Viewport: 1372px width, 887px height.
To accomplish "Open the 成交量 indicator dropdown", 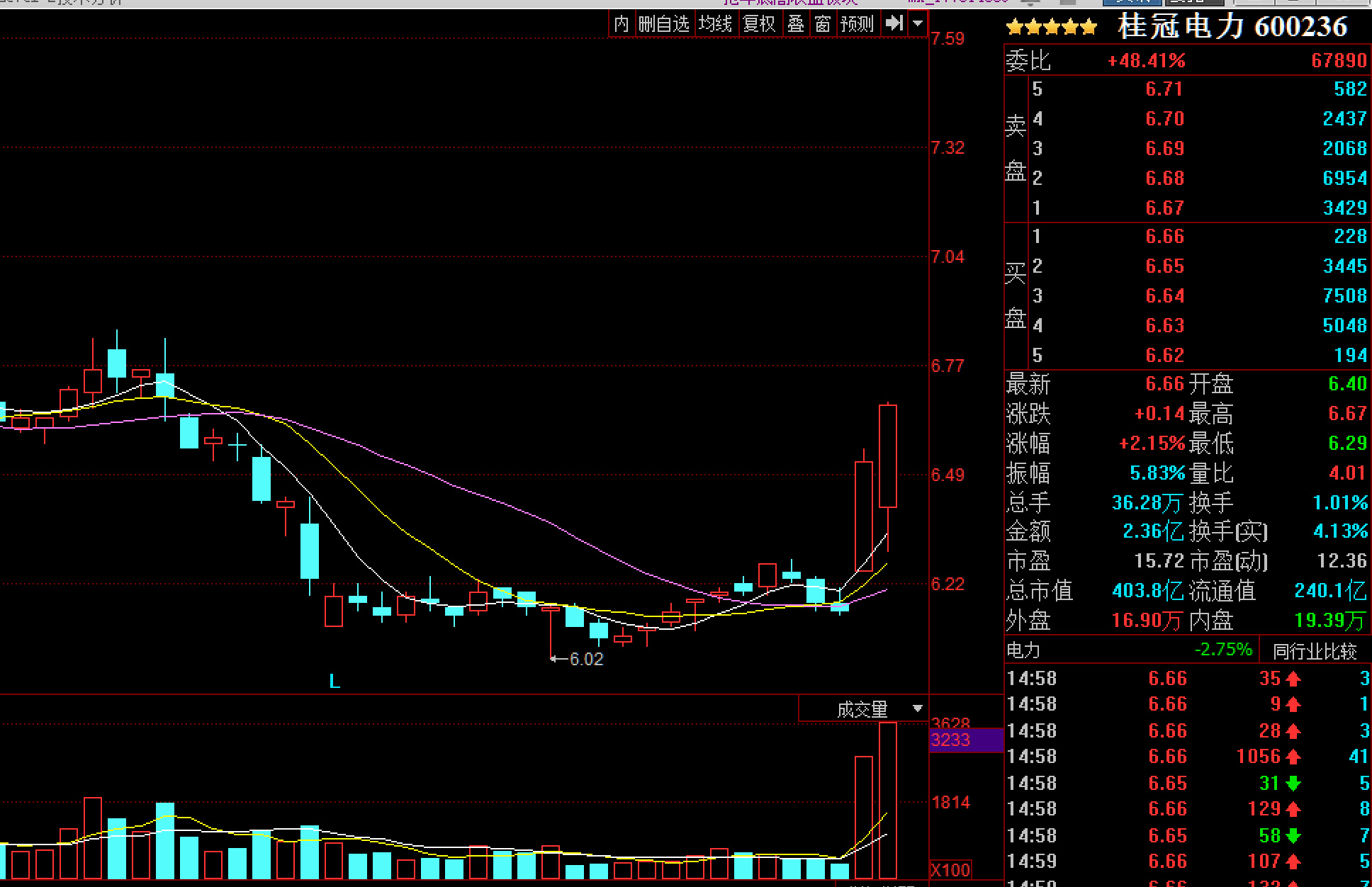I will click(918, 708).
